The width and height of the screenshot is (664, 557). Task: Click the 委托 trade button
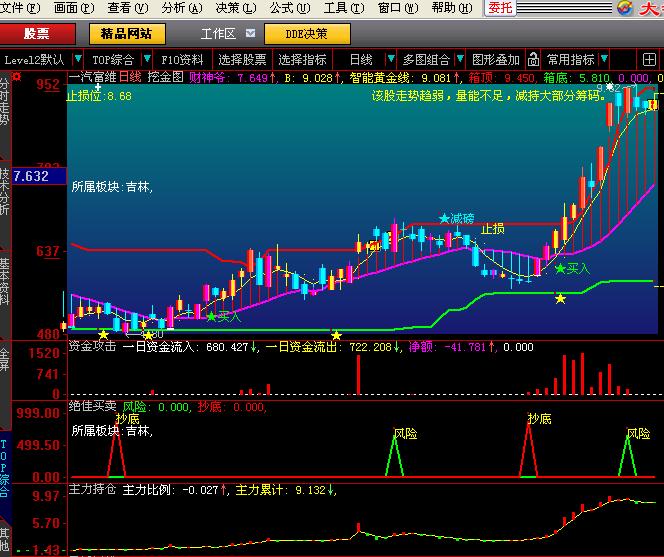pos(500,8)
